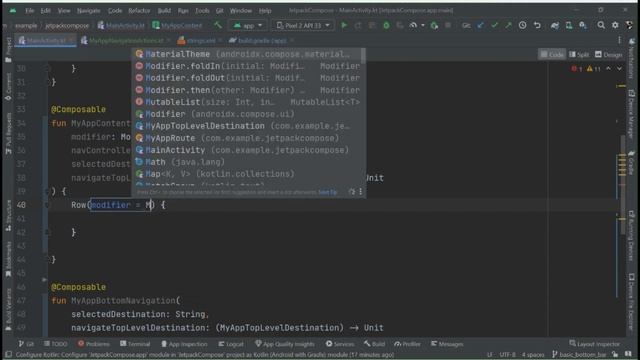Click the editor vertical scrollbar
Screen dimensions: 640x360
[622, 184]
